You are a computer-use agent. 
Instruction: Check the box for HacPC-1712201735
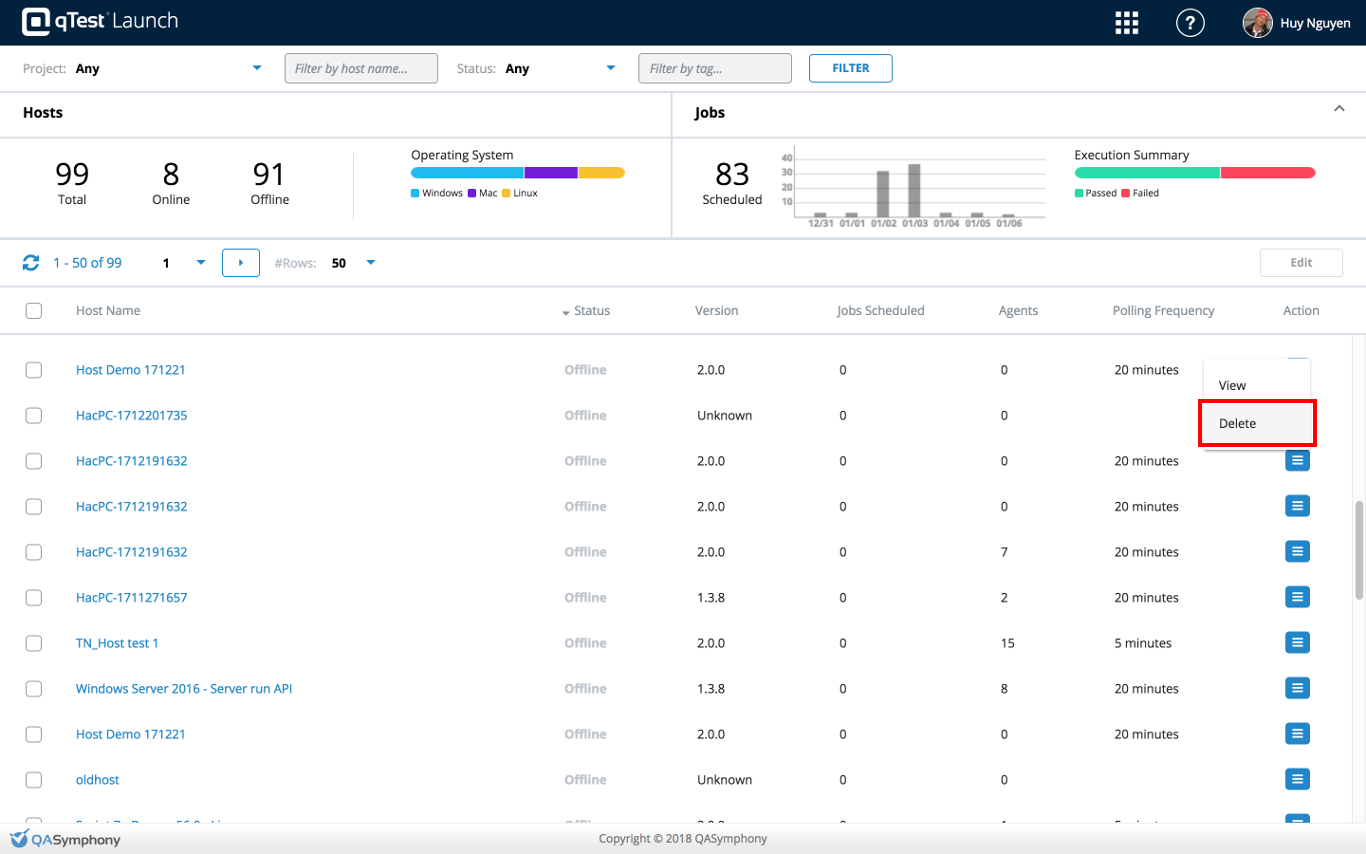(x=34, y=415)
